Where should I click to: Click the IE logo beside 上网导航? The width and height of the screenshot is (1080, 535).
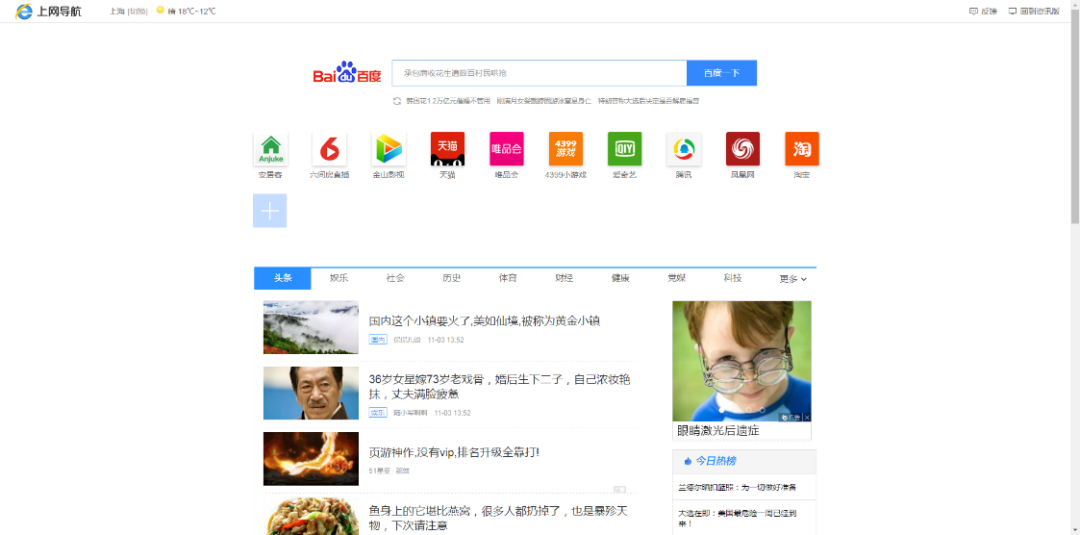pyautogui.click(x=24, y=11)
